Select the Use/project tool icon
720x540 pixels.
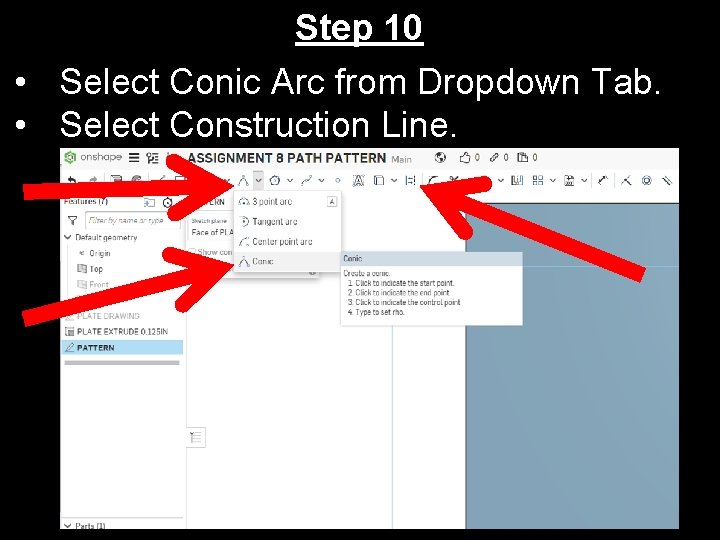379,180
